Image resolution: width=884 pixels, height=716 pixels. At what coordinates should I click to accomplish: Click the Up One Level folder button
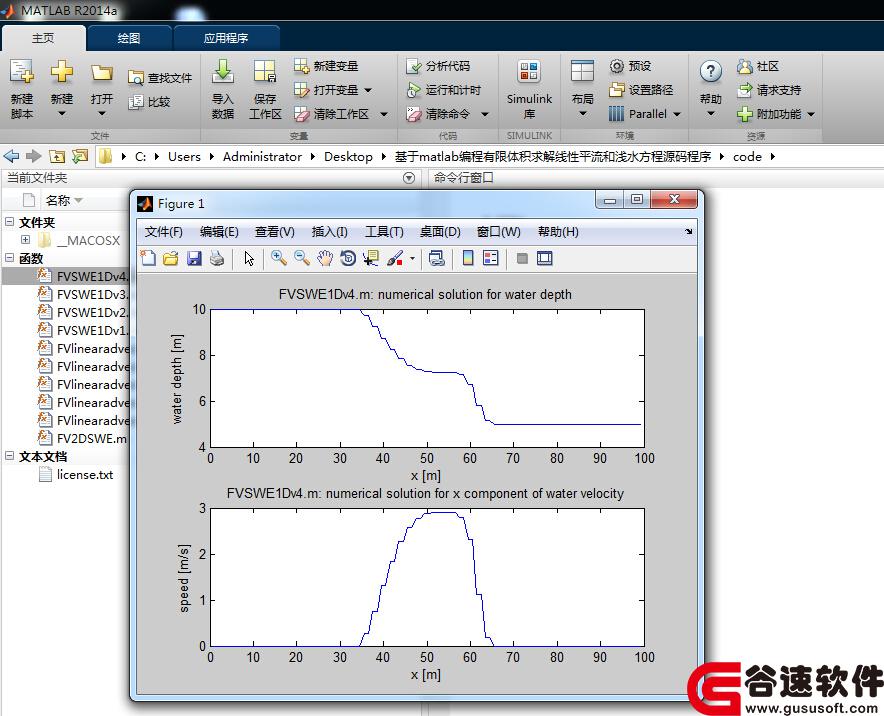tap(57, 156)
